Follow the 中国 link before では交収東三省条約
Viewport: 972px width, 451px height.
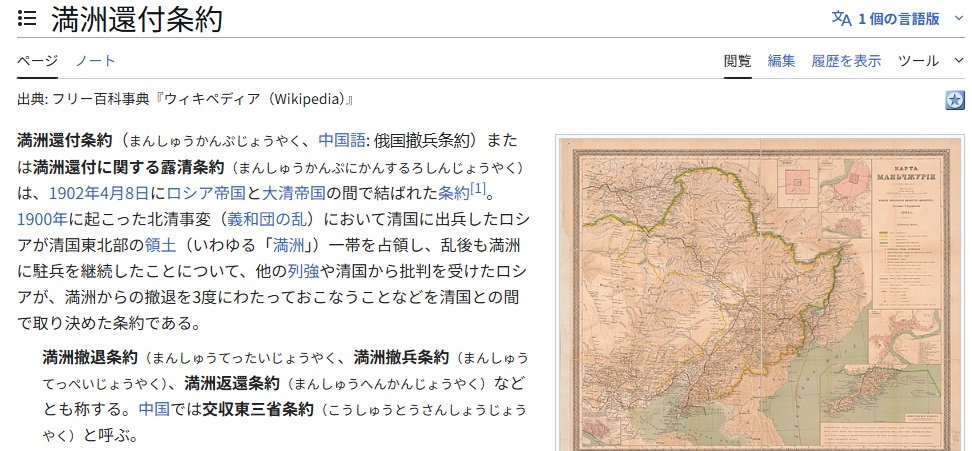point(154,409)
